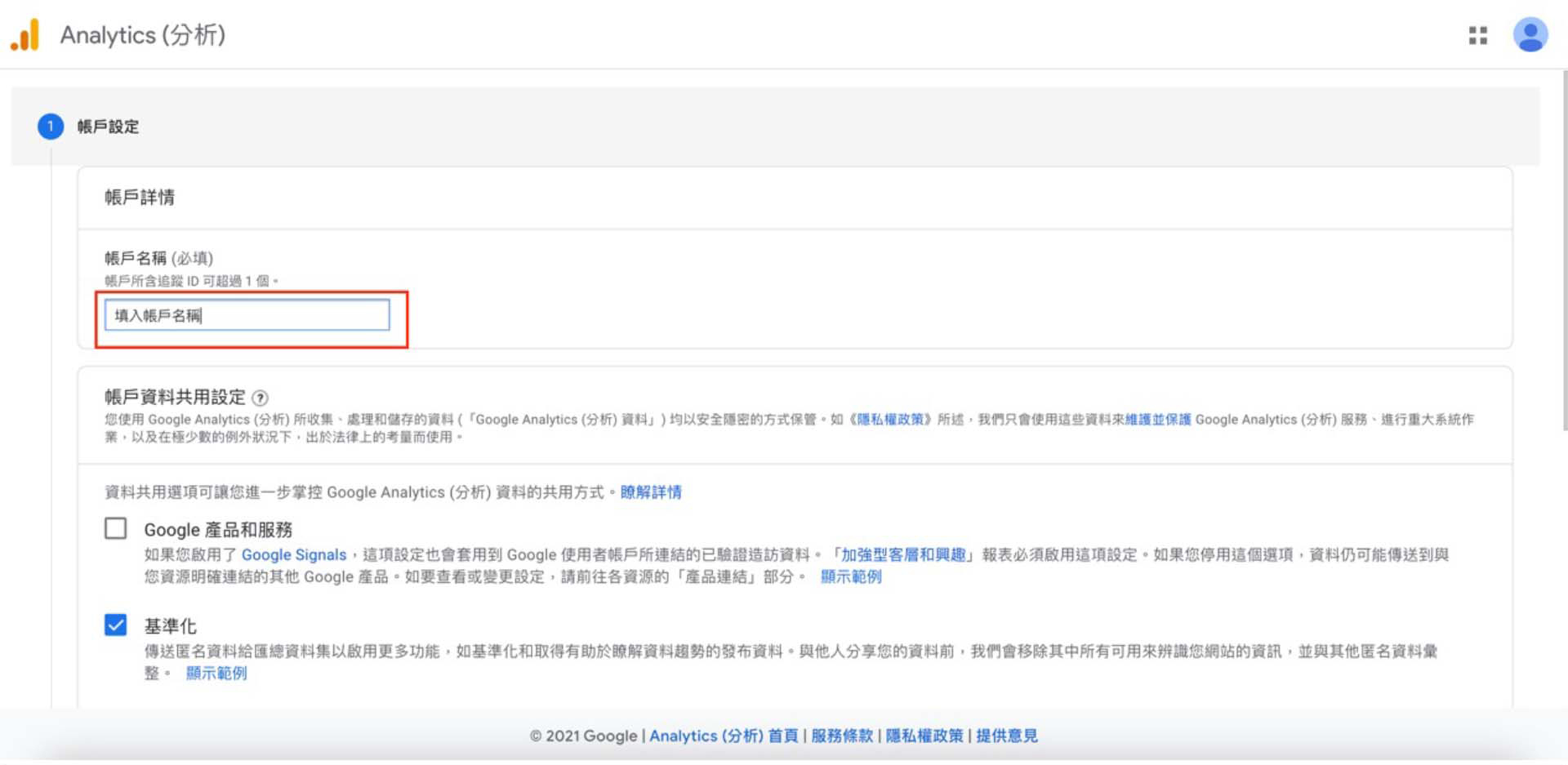Uncheck the 基準化 checkbox

116,625
